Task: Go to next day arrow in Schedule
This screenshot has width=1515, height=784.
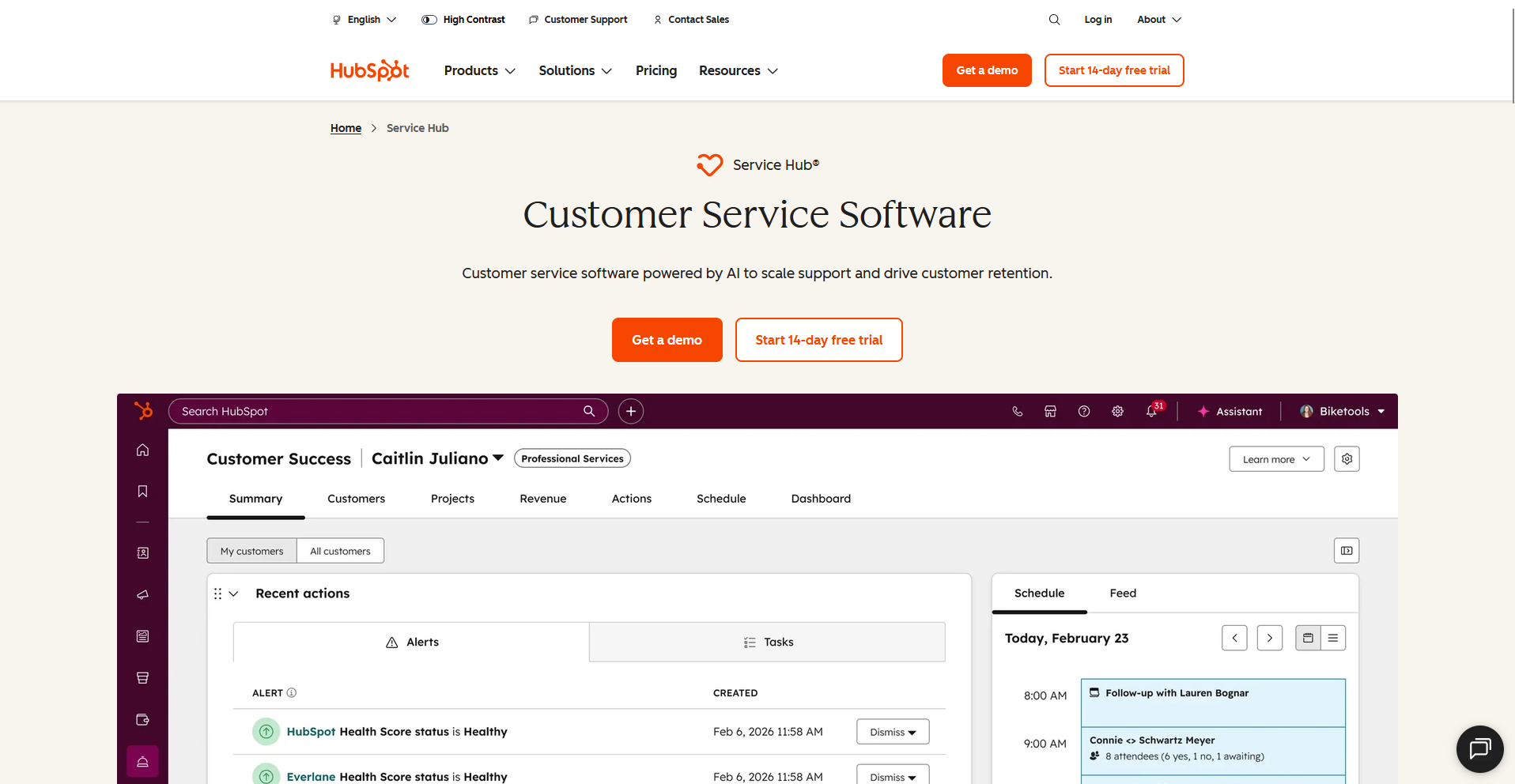Action: (1270, 638)
